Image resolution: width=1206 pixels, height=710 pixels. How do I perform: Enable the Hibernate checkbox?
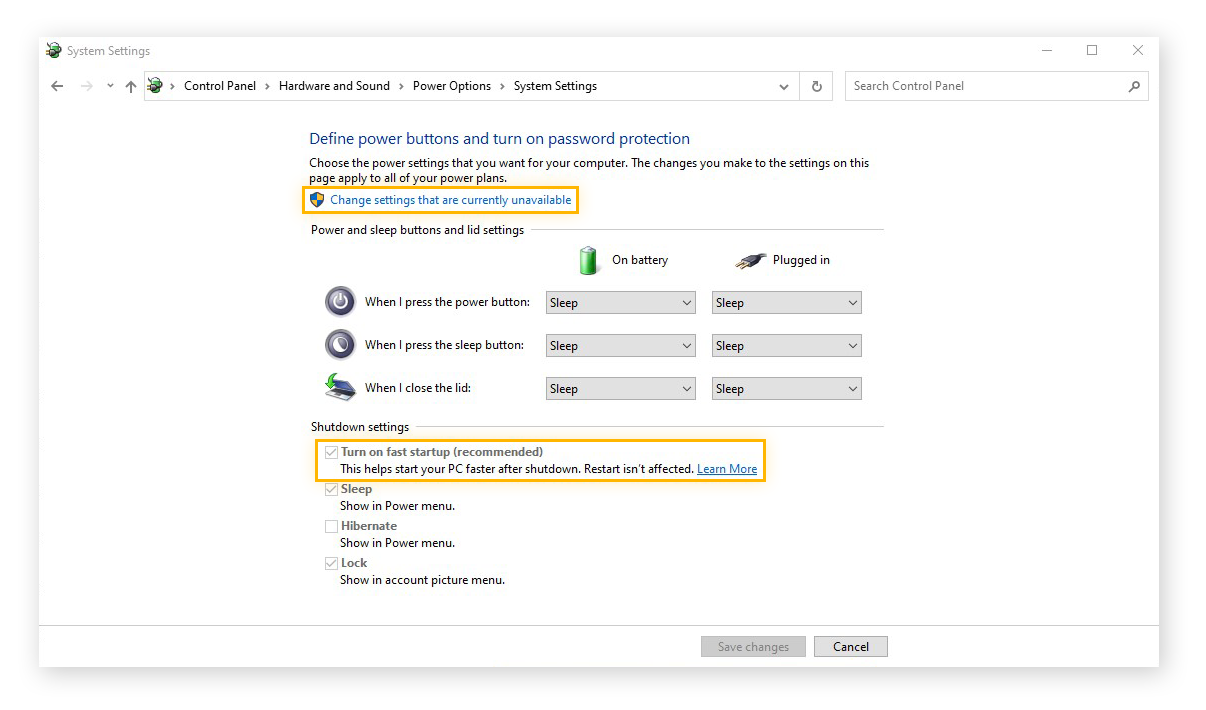(331, 525)
